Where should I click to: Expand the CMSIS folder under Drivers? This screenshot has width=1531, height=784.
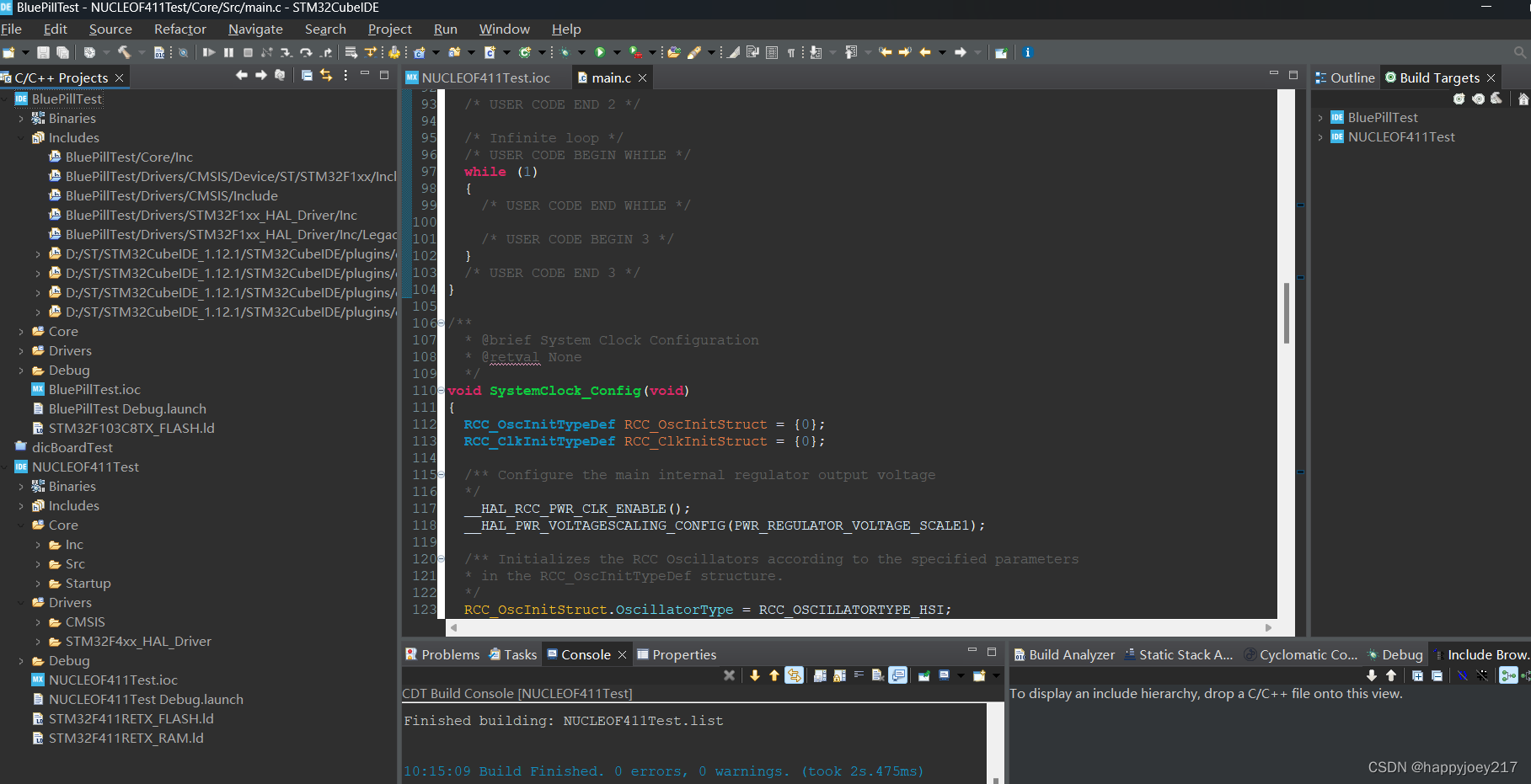(38, 622)
